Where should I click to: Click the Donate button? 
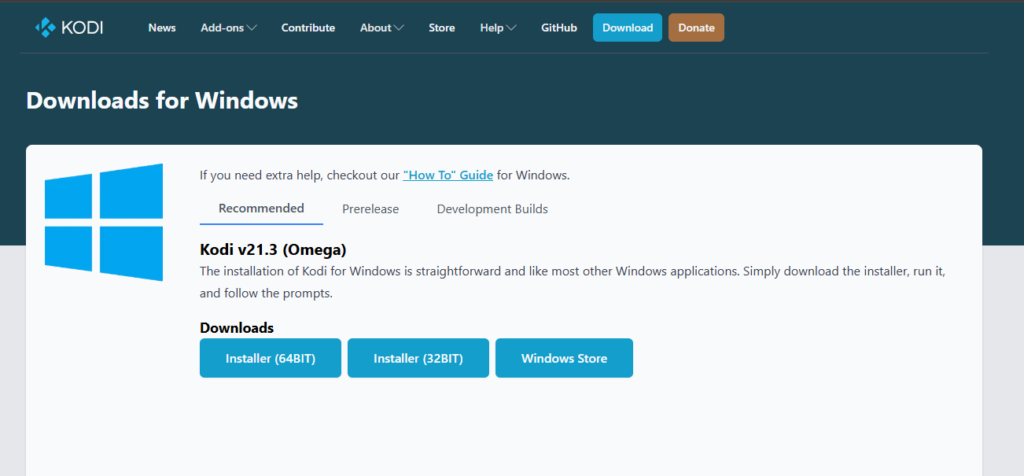tap(696, 28)
